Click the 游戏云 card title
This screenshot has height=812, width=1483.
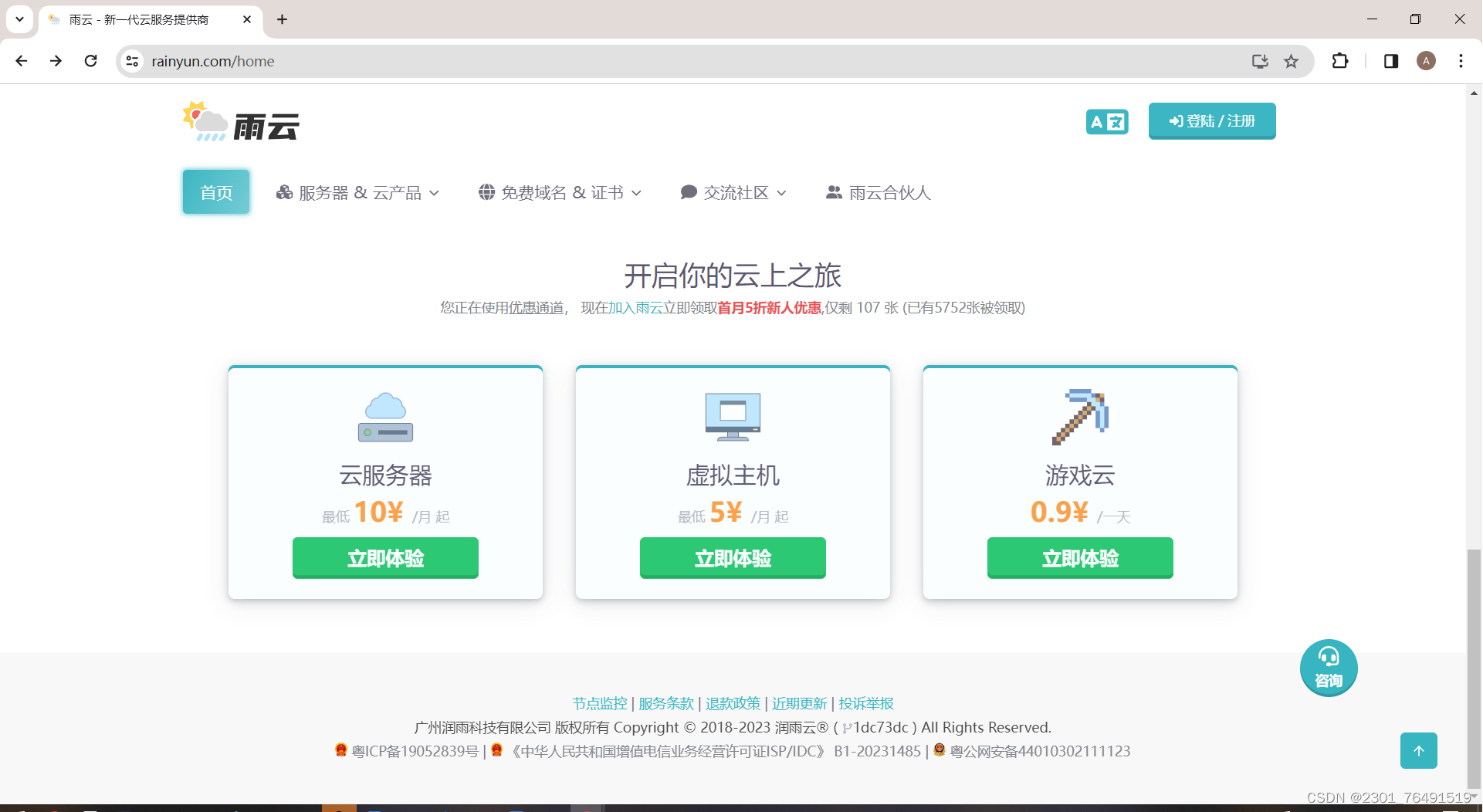click(x=1080, y=475)
